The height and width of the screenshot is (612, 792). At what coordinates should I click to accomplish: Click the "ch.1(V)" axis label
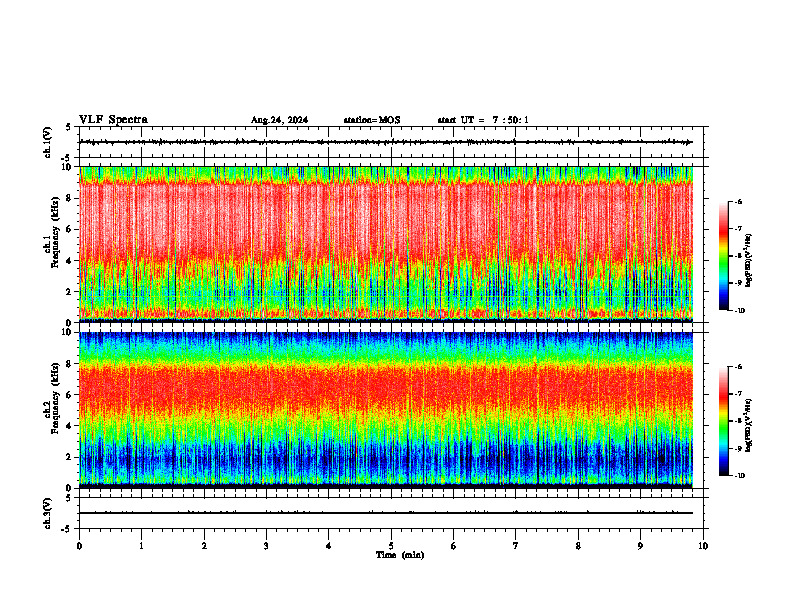[x=47, y=142]
